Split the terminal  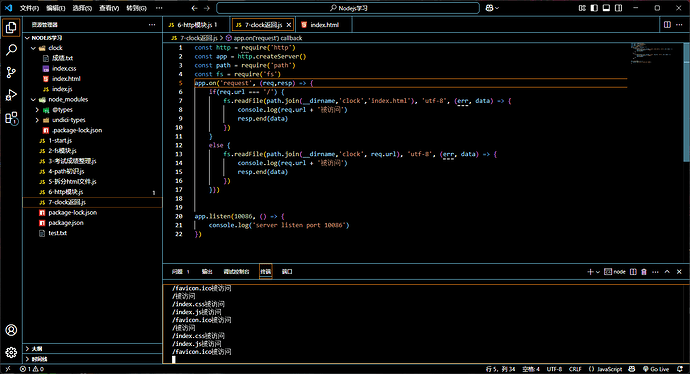click(633, 272)
